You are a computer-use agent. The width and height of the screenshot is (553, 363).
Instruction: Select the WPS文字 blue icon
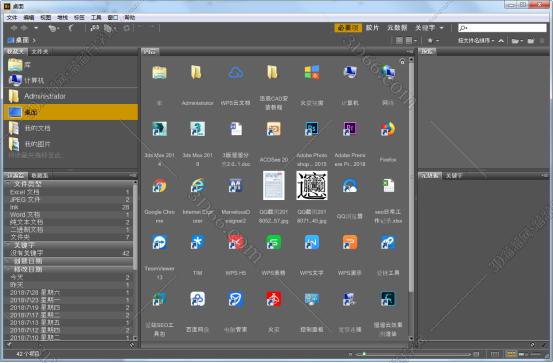click(x=312, y=242)
